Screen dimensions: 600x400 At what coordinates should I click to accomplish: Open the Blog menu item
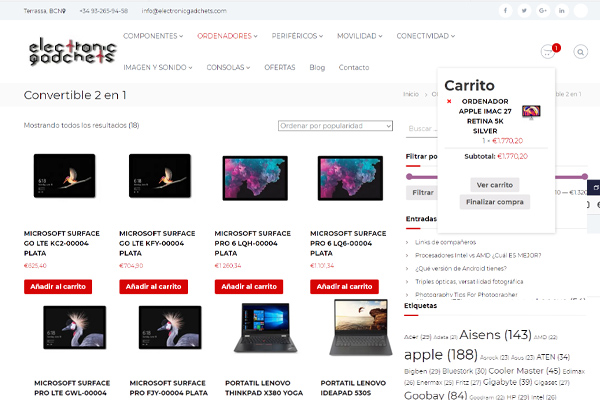[317, 67]
